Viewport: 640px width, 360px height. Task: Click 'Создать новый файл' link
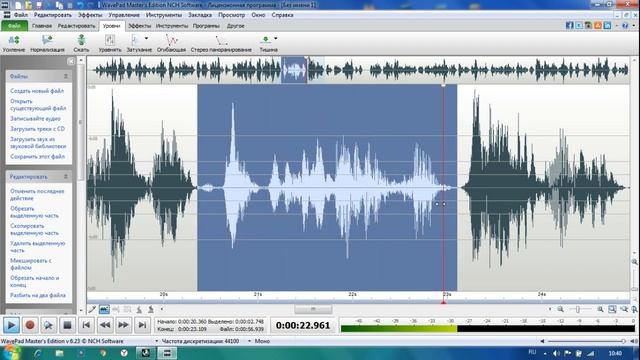point(37,91)
